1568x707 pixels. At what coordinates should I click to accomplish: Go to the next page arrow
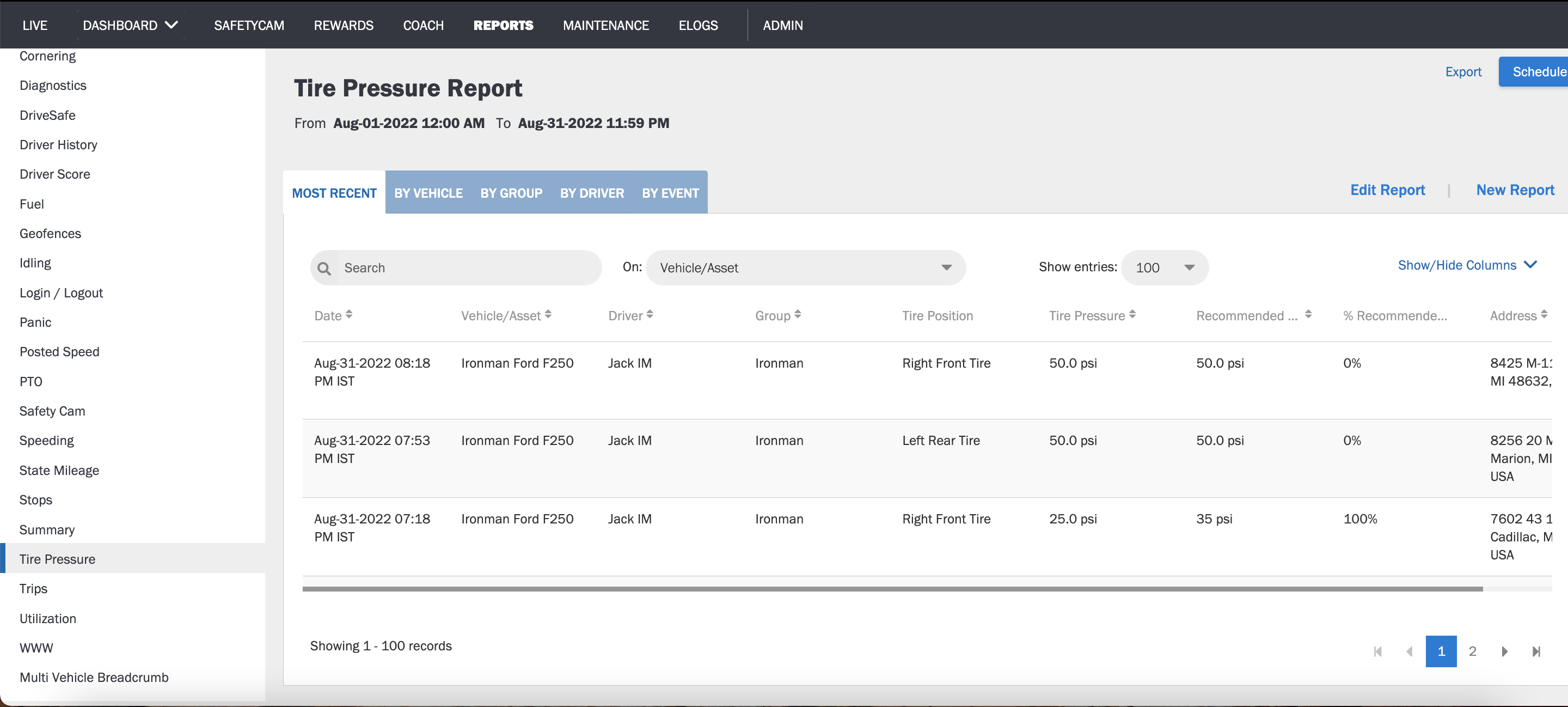(x=1505, y=651)
